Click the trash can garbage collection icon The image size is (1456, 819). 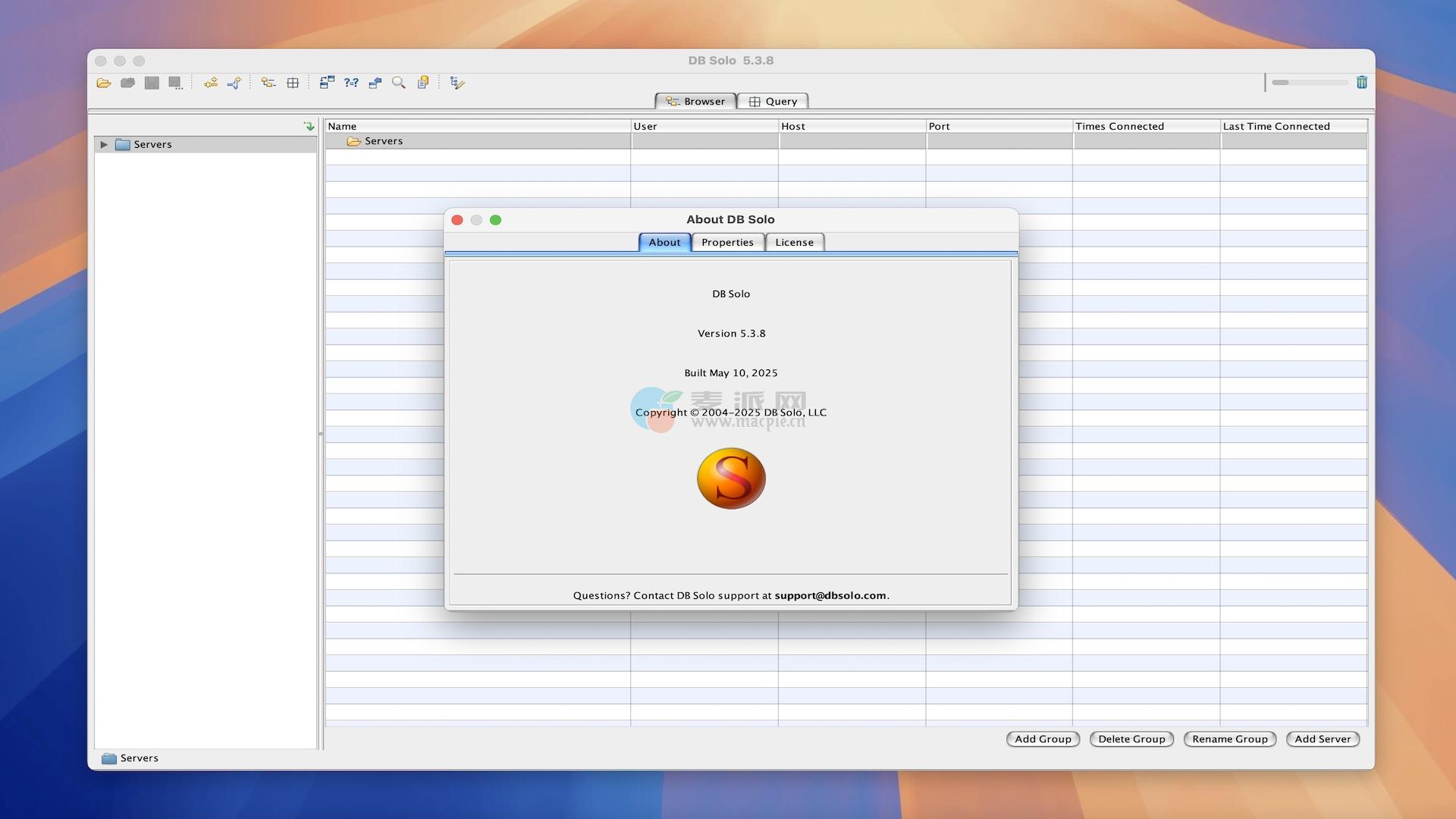pos(1362,82)
